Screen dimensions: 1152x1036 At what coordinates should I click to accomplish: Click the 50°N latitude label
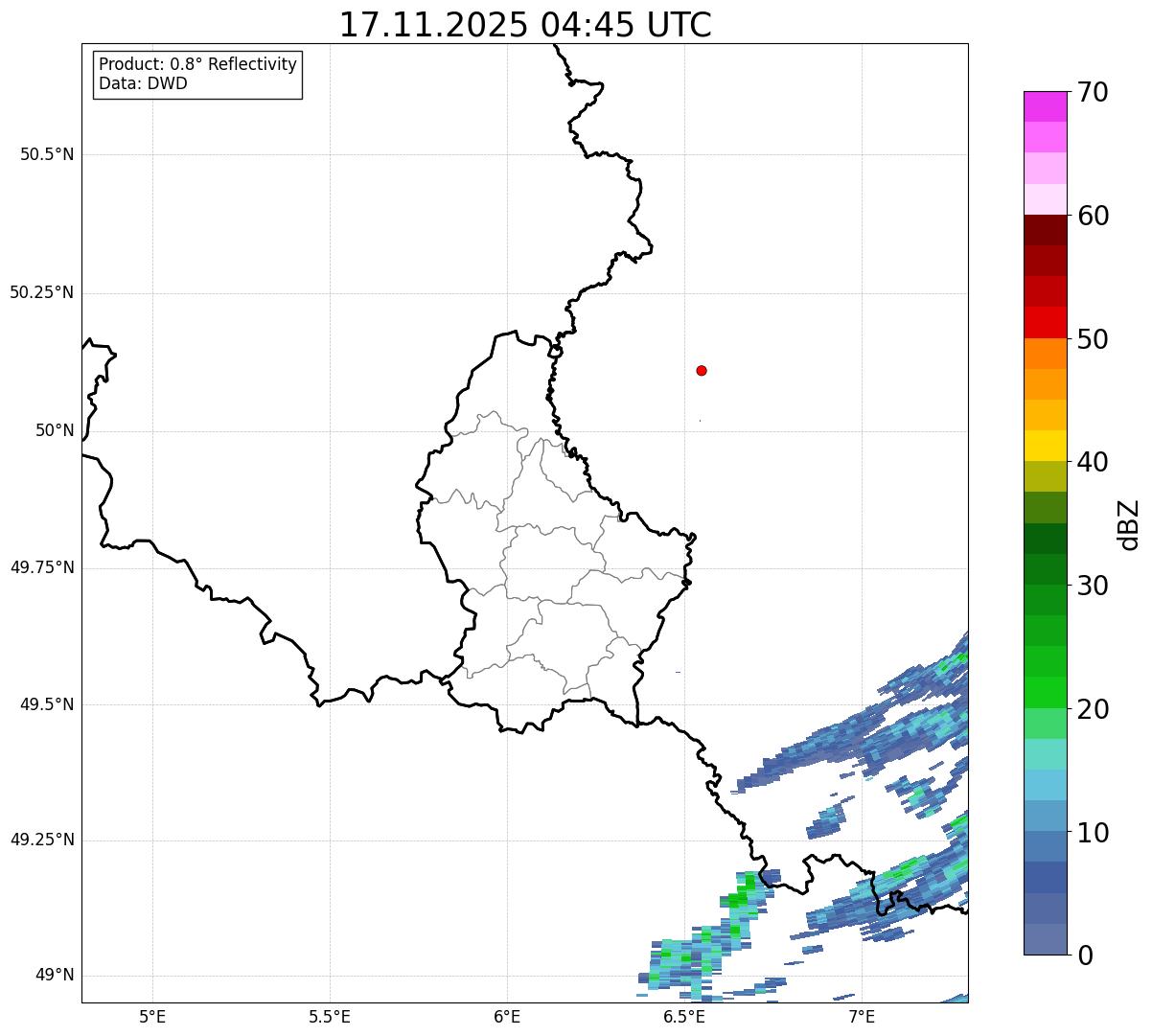pyautogui.click(x=55, y=430)
